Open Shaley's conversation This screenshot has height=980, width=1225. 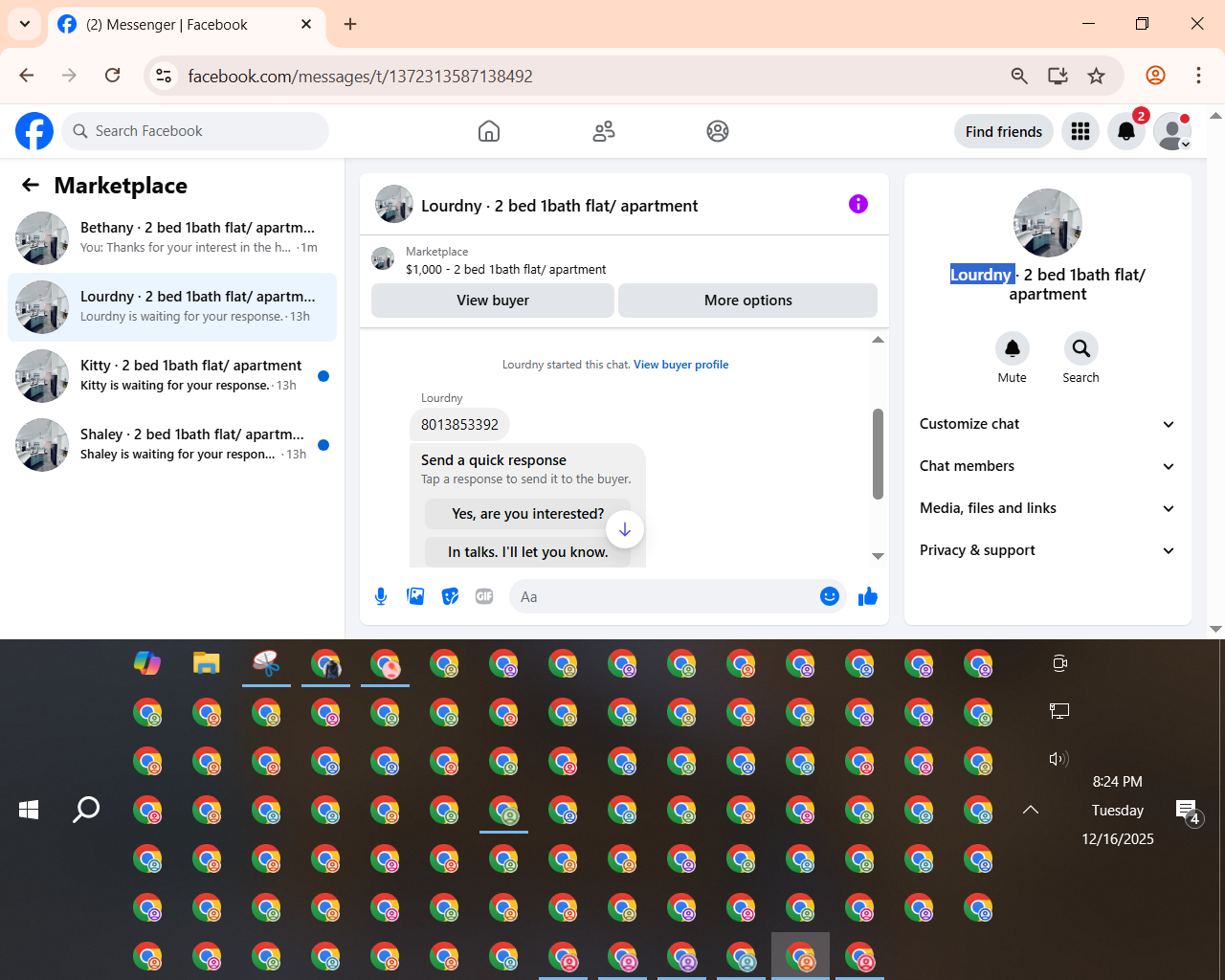pos(172,445)
